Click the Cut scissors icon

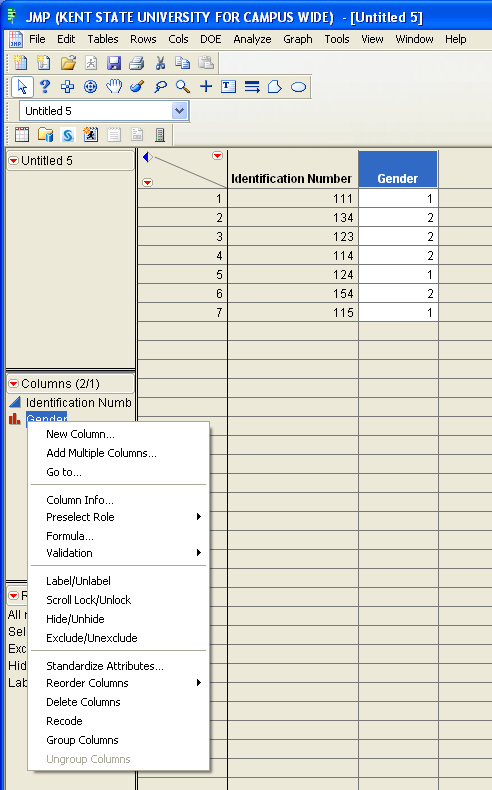(x=160, y=62)
